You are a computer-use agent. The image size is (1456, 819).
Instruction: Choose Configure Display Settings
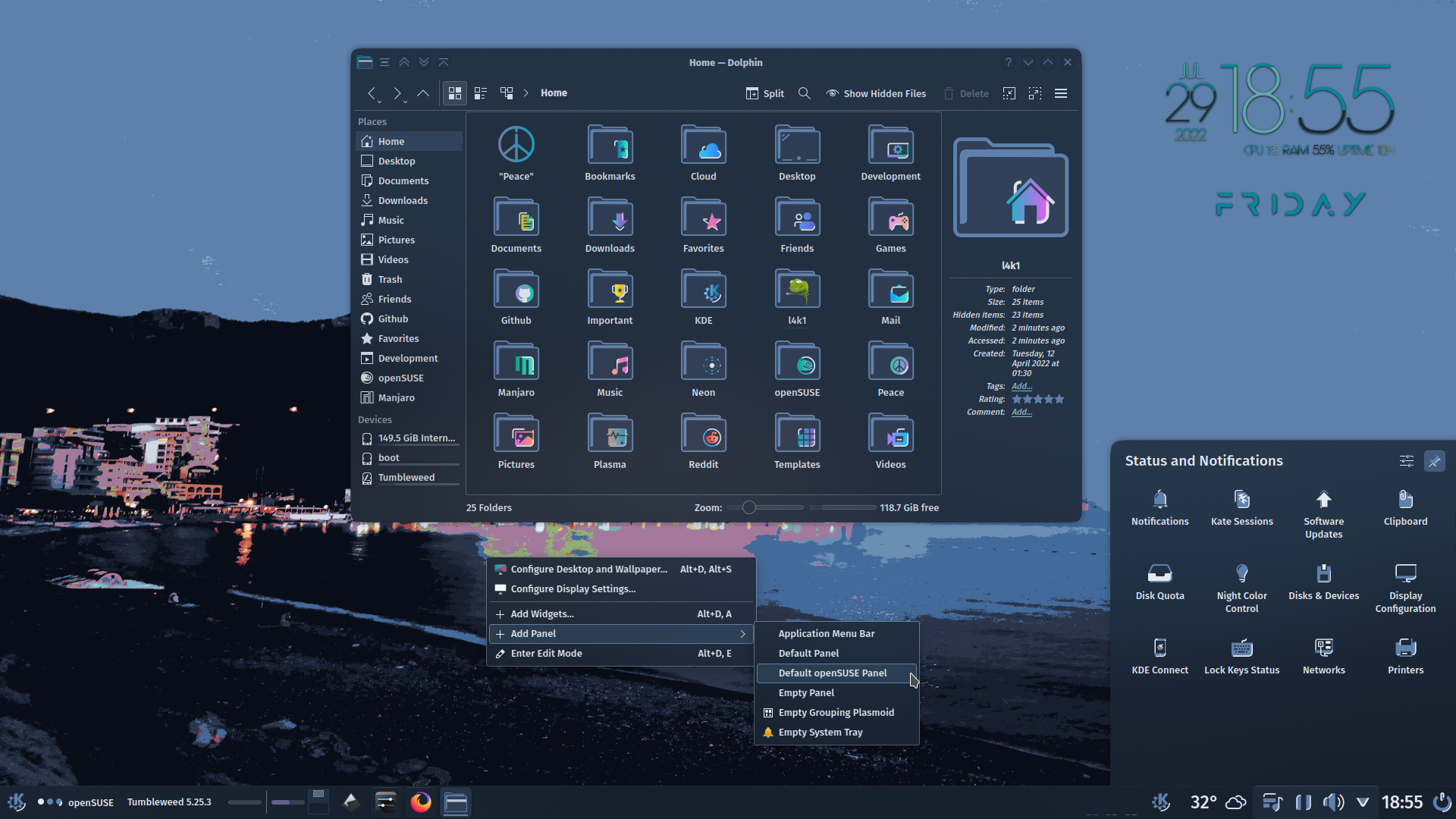click(x=621, y=589)
